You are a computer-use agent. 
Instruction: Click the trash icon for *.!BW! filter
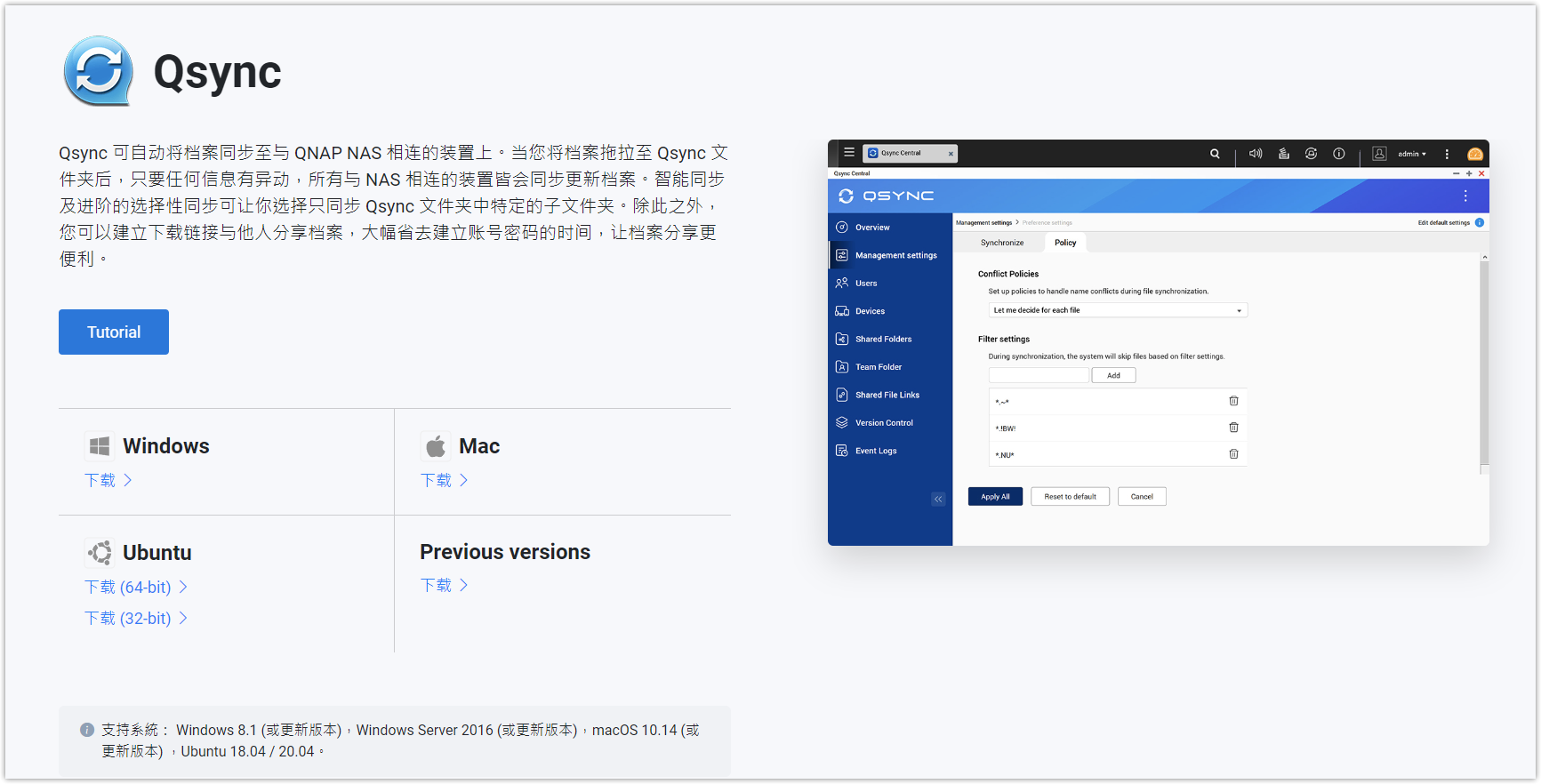(1233, 428)
